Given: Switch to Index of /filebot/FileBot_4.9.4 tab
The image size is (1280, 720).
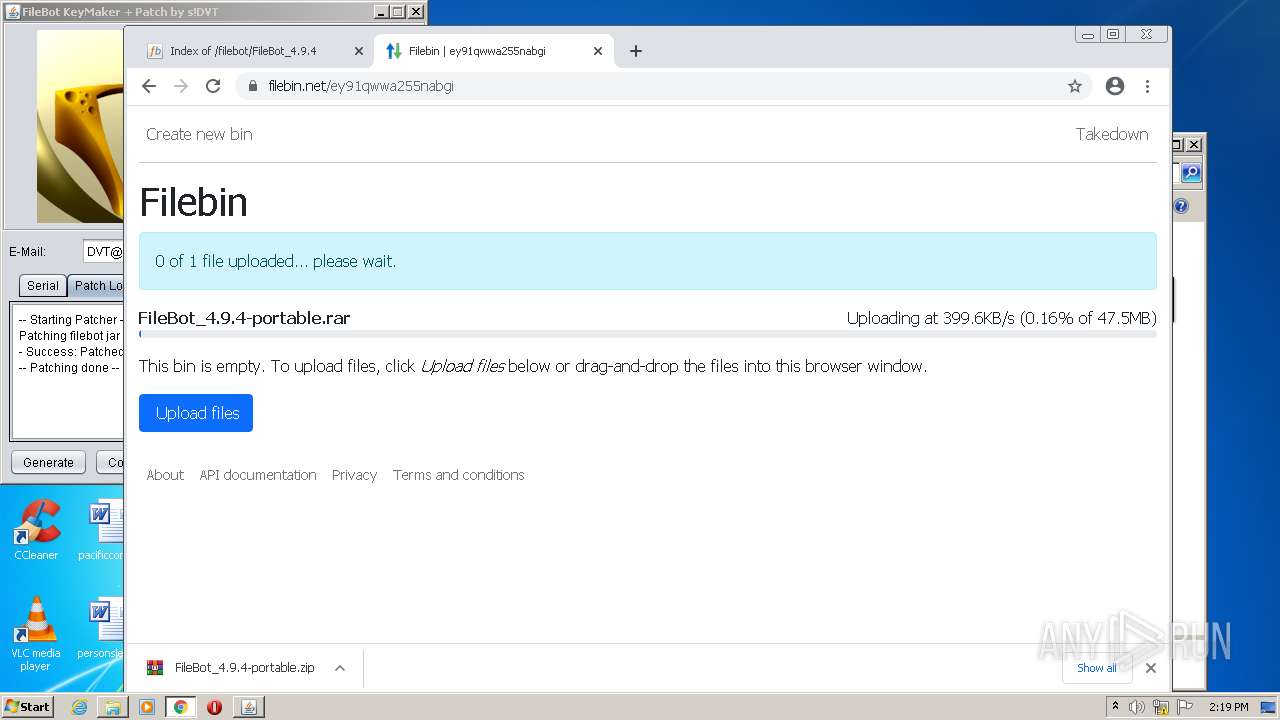Looking at the screenshot, I should point(243,51).
